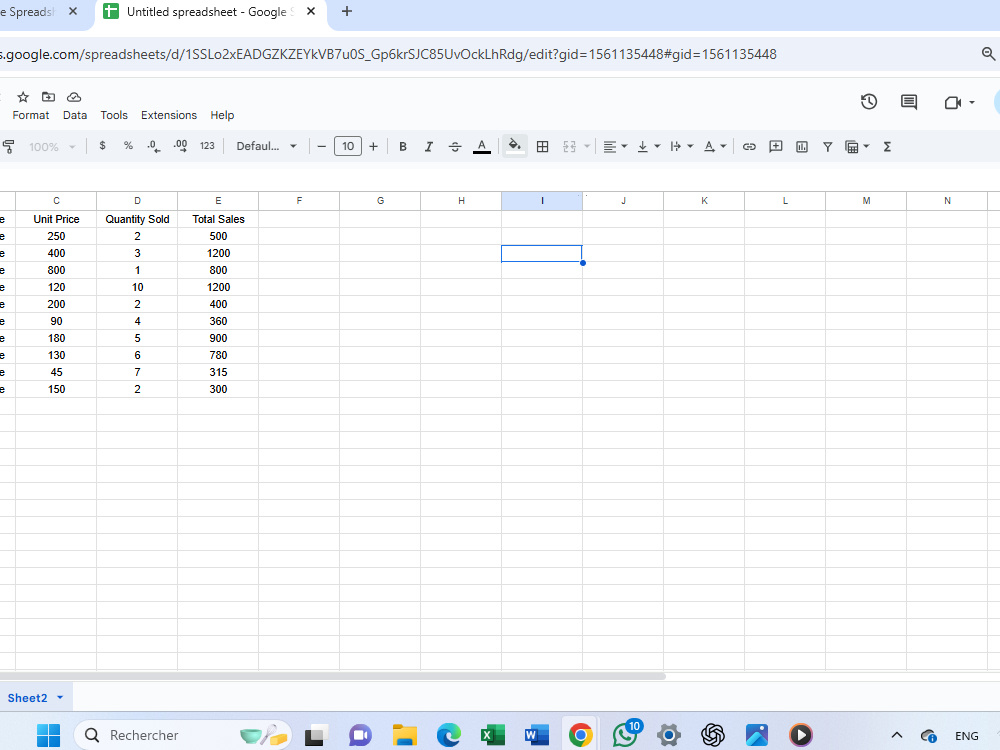Viewport: 1000px width, 750px height.
Task: Select column E header
Action: point(218,201)
